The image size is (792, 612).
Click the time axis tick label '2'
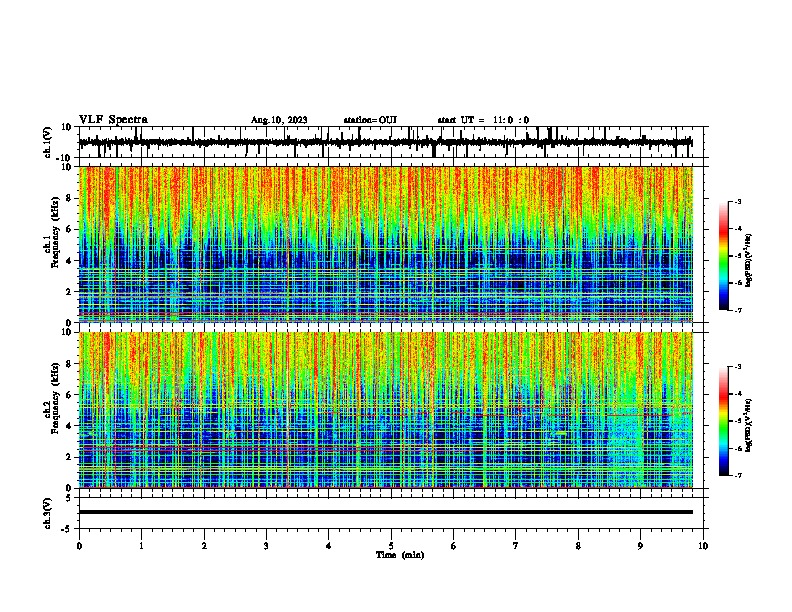click(x=204, y=545)
